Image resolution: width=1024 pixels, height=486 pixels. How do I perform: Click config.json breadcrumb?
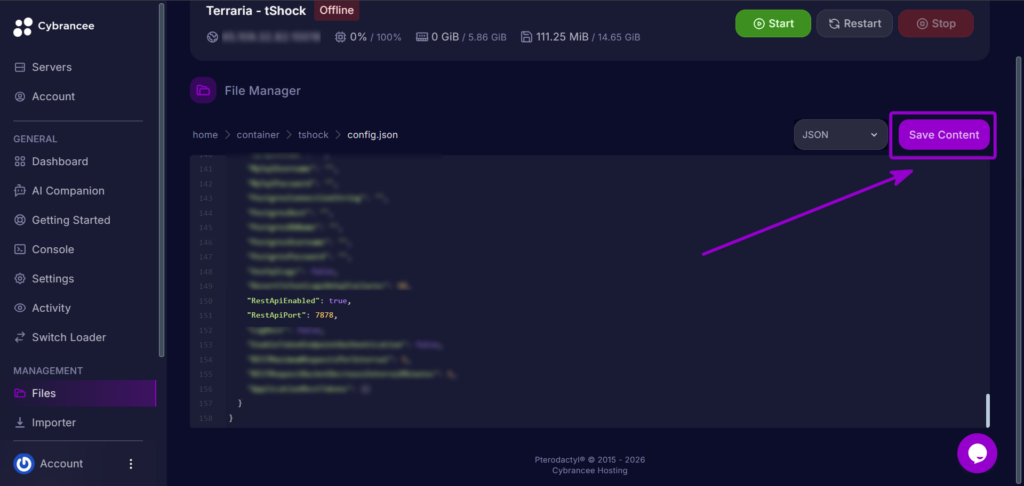[372, 135]
